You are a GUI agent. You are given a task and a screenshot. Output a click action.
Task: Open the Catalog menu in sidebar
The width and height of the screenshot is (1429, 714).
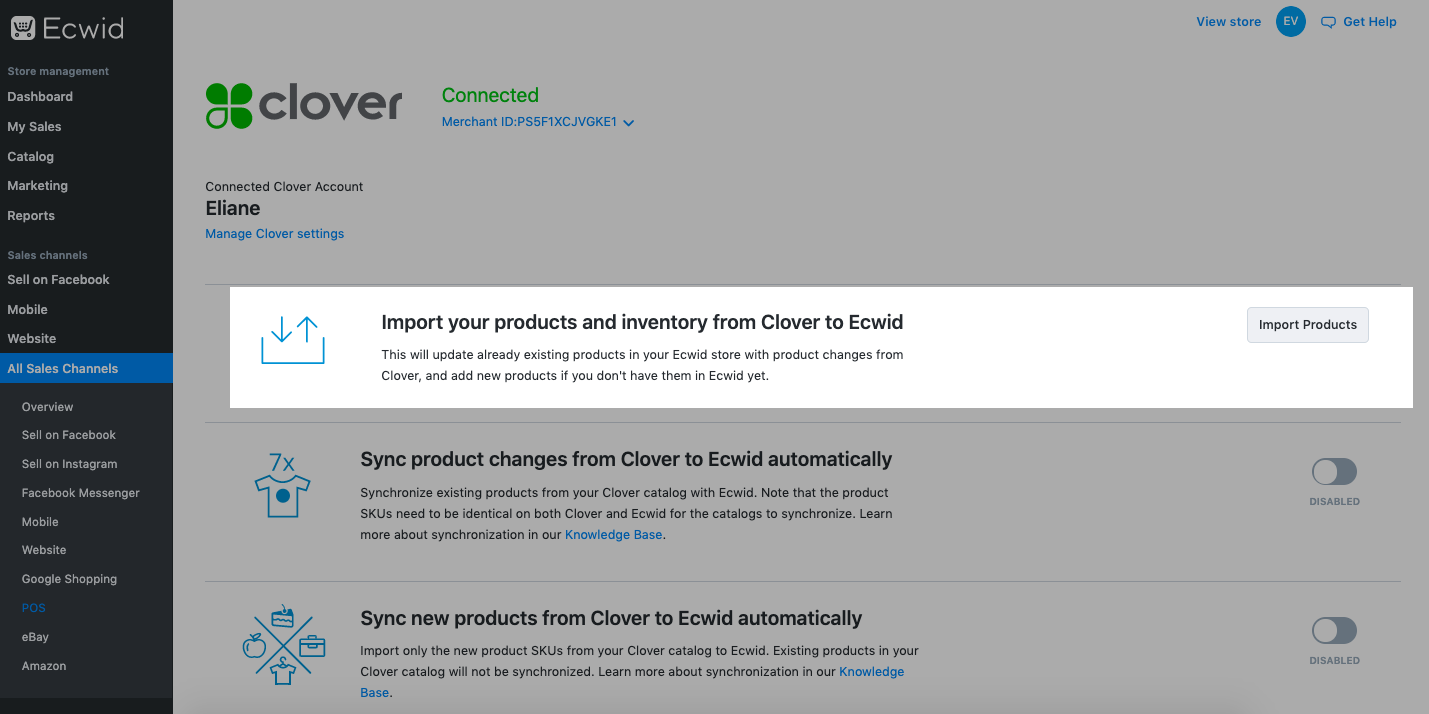[x=31, y=156]
